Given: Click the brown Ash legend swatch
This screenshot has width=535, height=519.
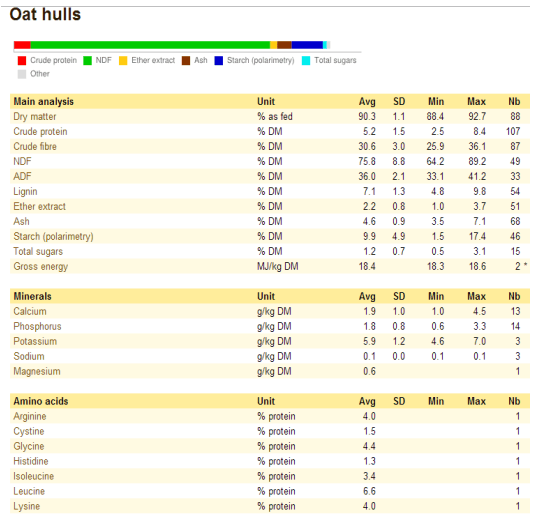Looking at the screenshot, I should [x=186, y=61].
